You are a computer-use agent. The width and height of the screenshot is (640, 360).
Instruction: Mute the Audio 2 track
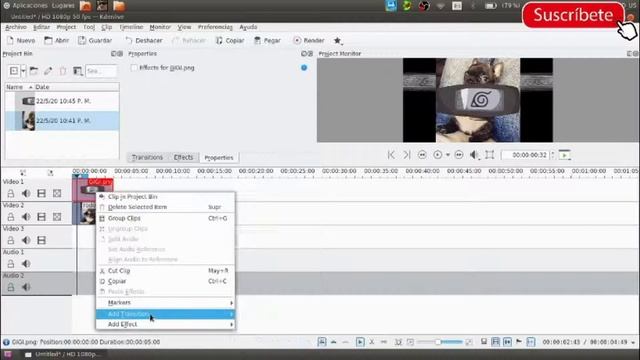[26, 287]
